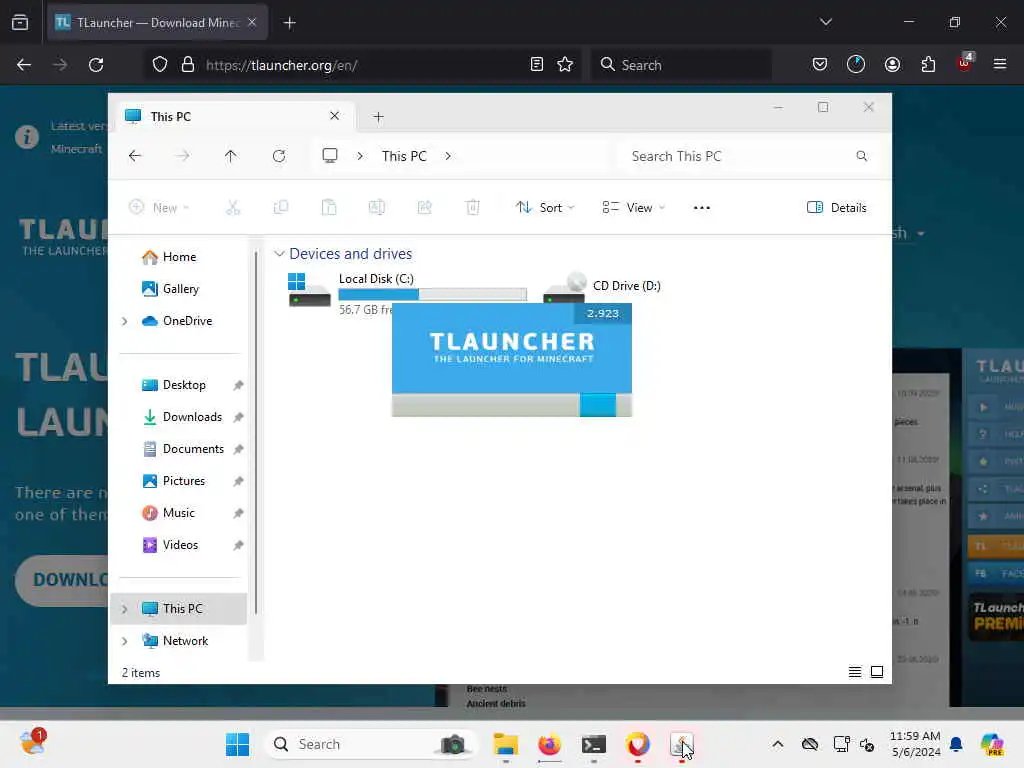This screenshot has height=768, width=1024.
Task: Open uBlock Origin extension icon
Action: pos(965,63)
